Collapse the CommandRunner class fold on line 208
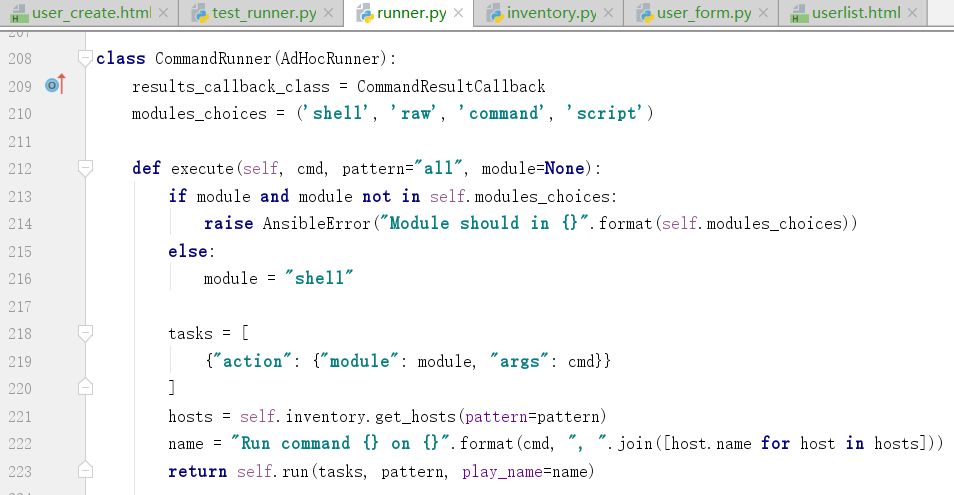This screenshot has height=495, width=954. coord(85,58)
